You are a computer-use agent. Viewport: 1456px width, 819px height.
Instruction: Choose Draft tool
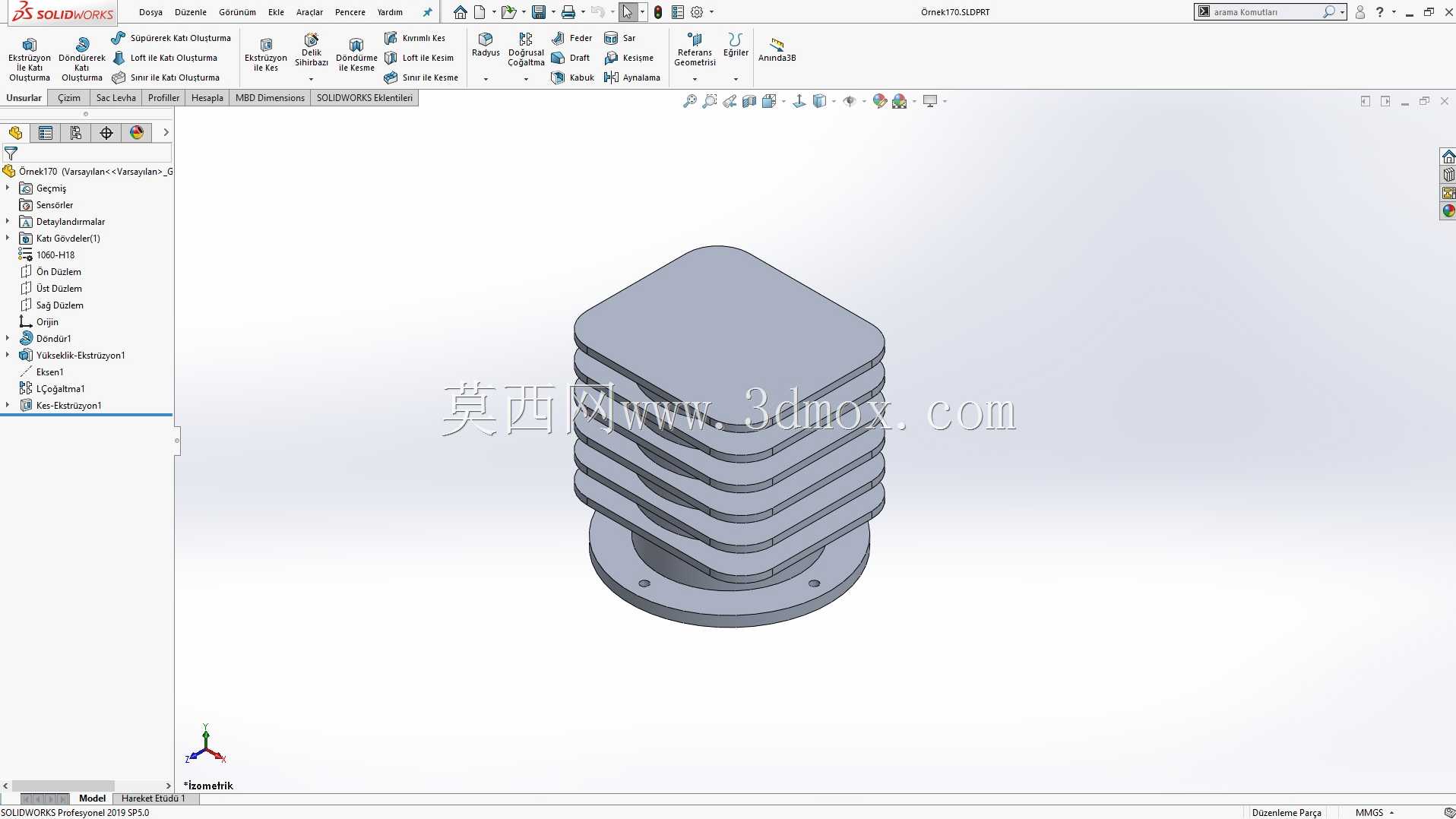coord(571,58)
